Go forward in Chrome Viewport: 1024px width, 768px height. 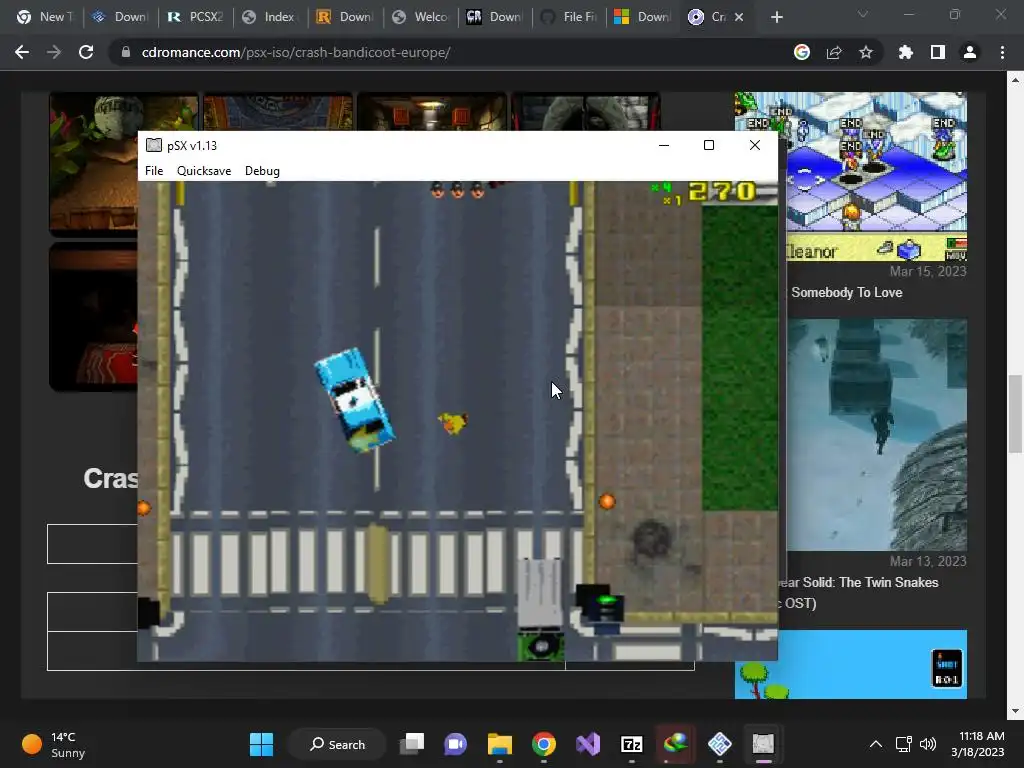pyautogui.click(x=54, y=52)
